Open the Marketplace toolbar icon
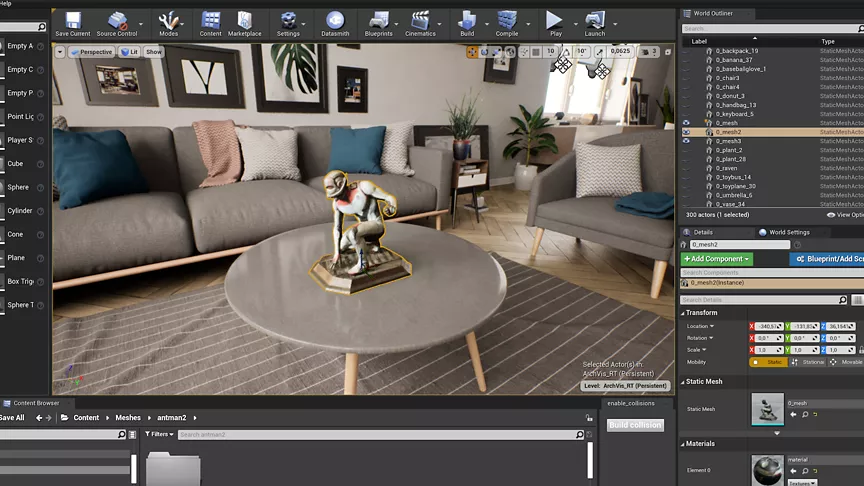The height and width of the screenshot is (486, 864). coord(245,24)
